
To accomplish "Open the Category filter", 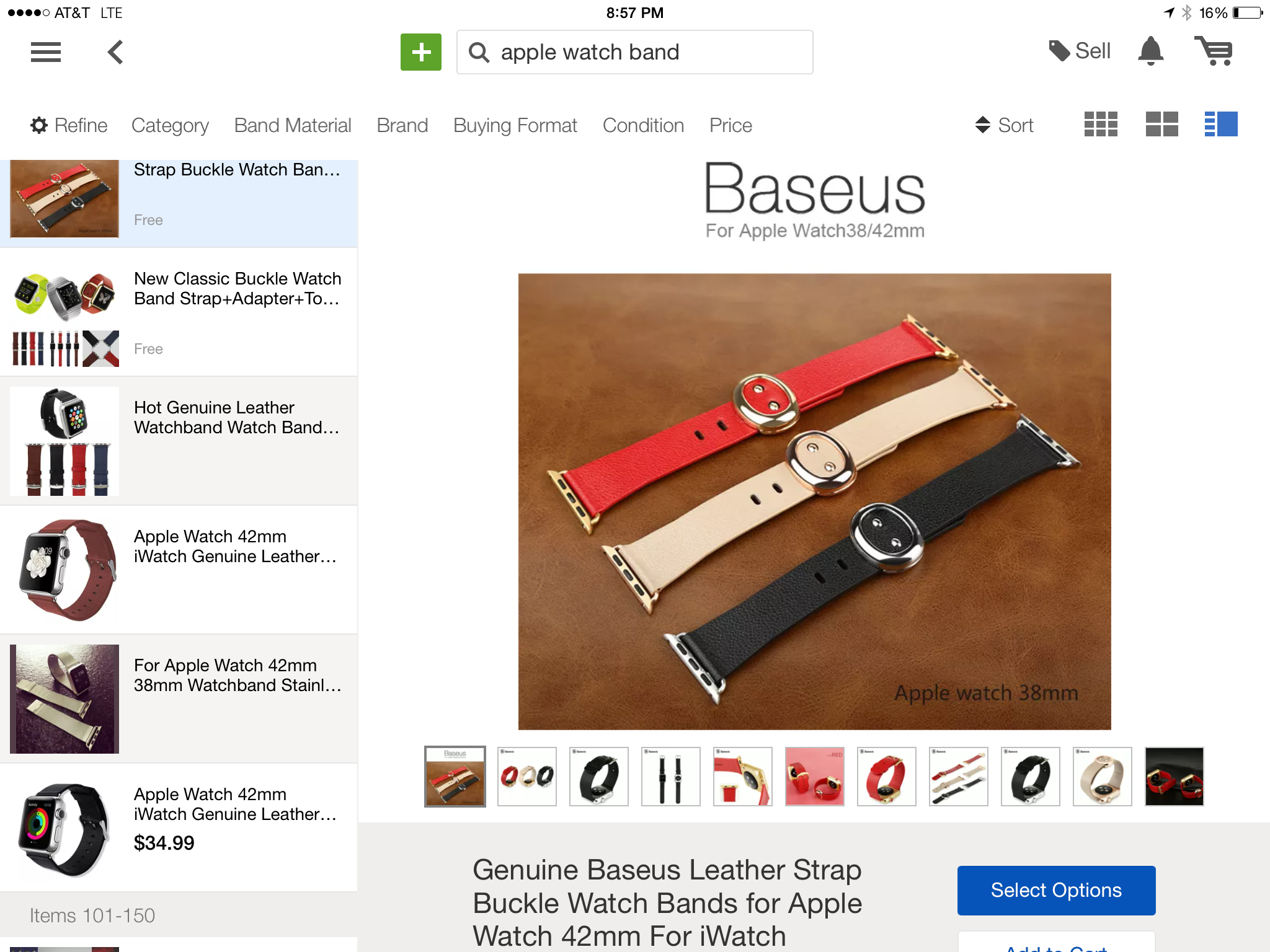I will tap(170, 125).
